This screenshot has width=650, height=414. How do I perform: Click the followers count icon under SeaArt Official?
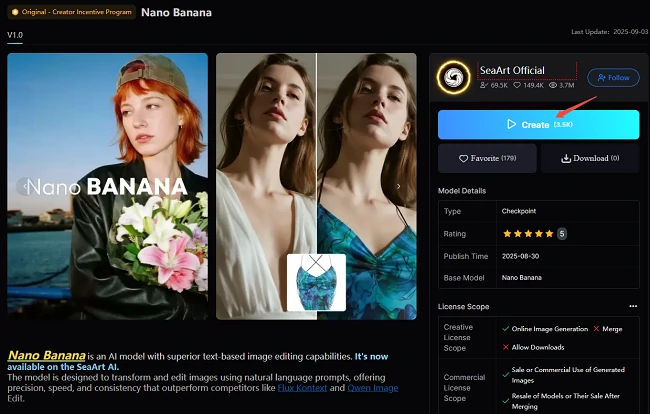[x=486, y=87]
